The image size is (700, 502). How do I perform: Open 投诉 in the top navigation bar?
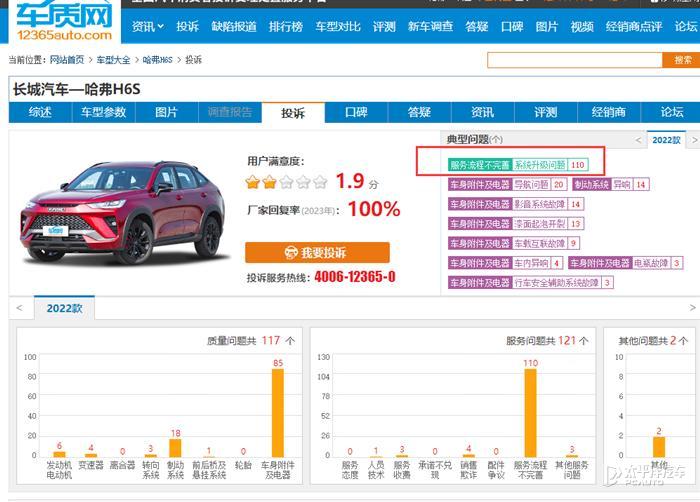tap(187, 27)
